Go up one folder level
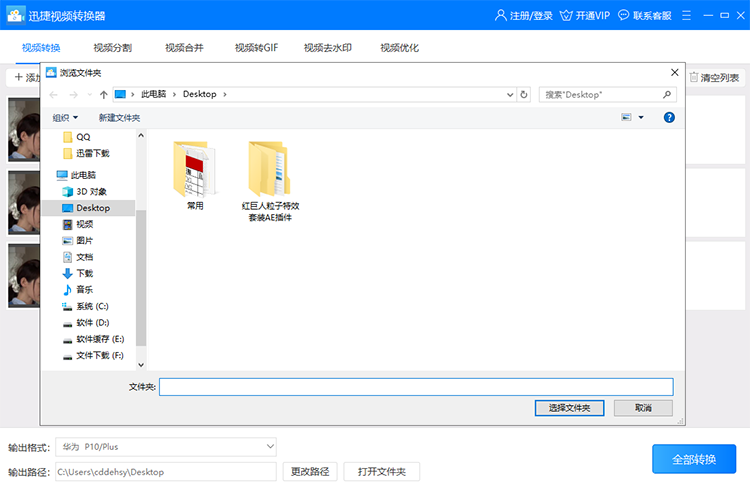The image size is (750, 490). 103,95
